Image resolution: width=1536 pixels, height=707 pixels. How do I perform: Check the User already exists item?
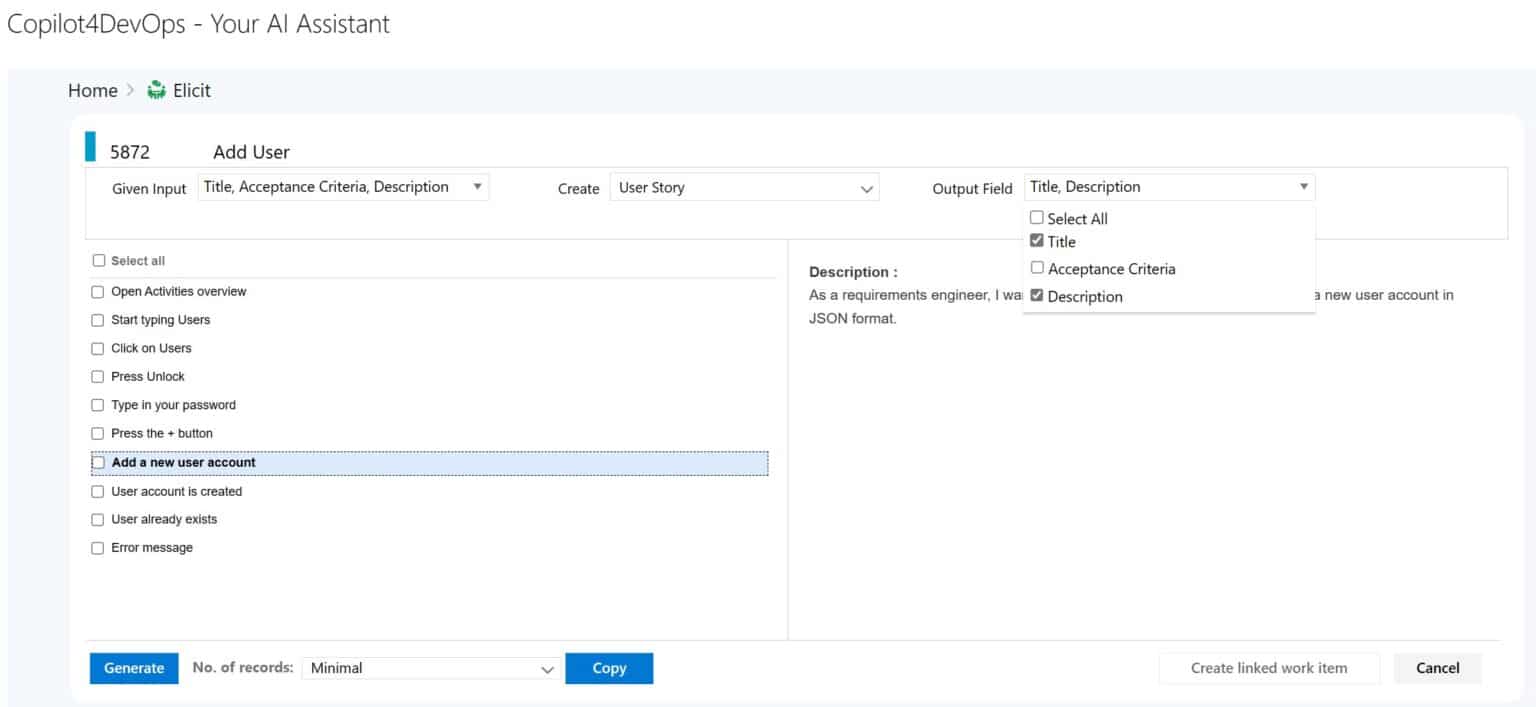97,519
